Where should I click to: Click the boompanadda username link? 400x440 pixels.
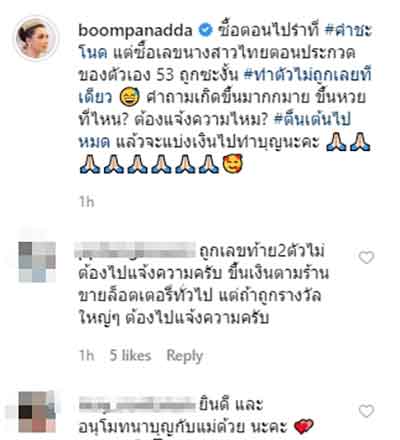(135, 31)
